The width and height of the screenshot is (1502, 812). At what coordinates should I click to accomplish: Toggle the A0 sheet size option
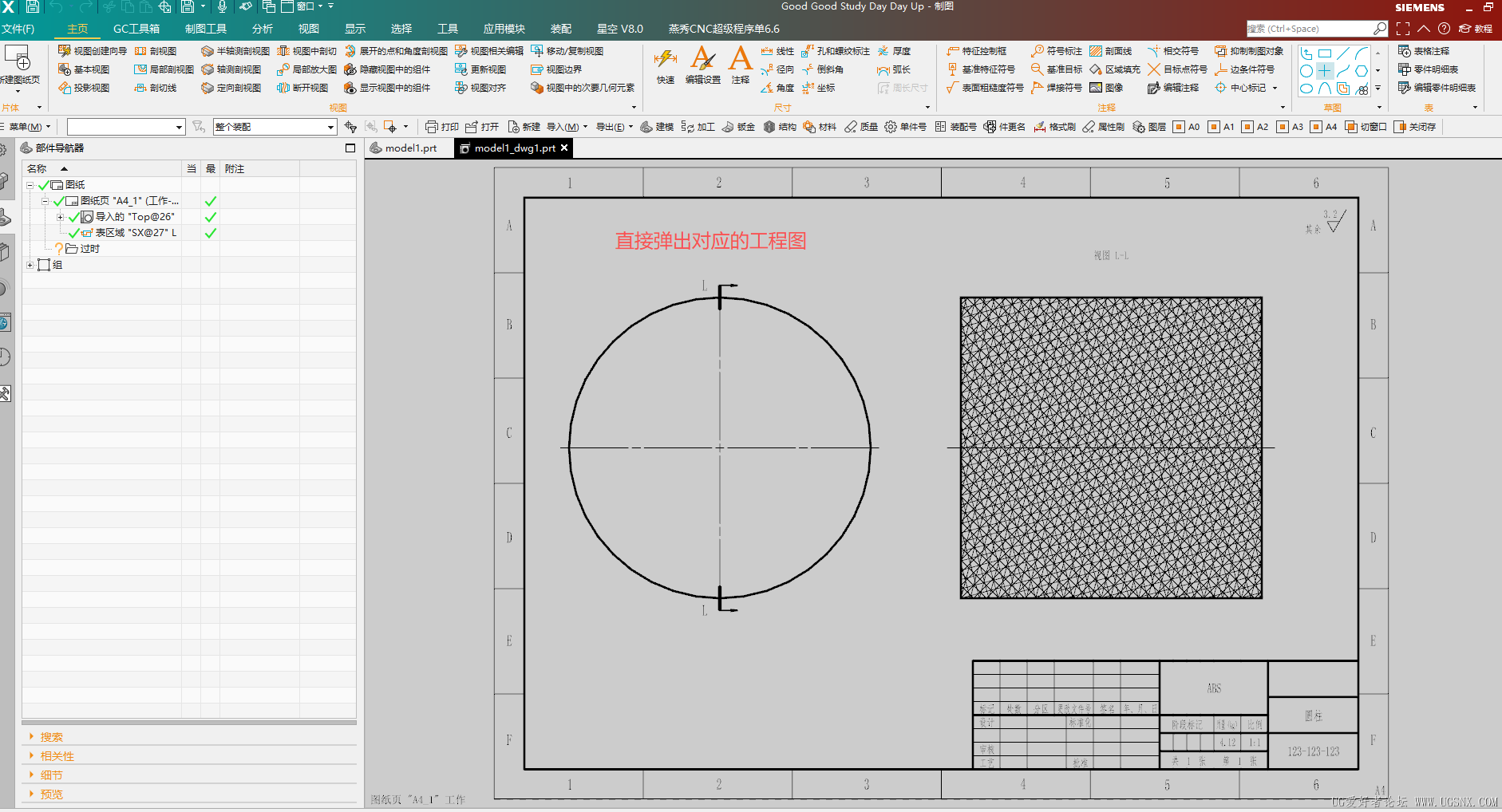click(x=1187, y=127)
